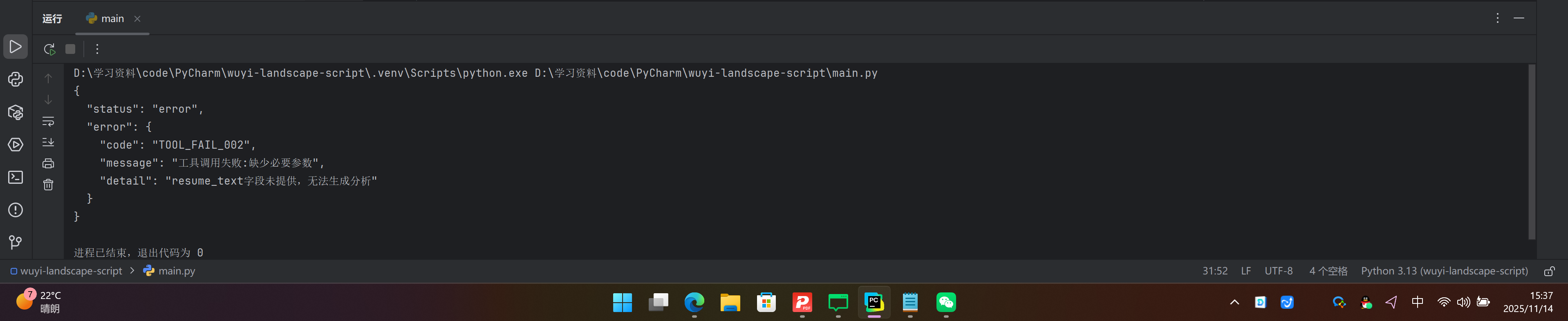Image resolution: width=1568 pixels, height=321 pixels.
Task: Toggle soft-wrap in console output
Action: [x=48, y=121]
